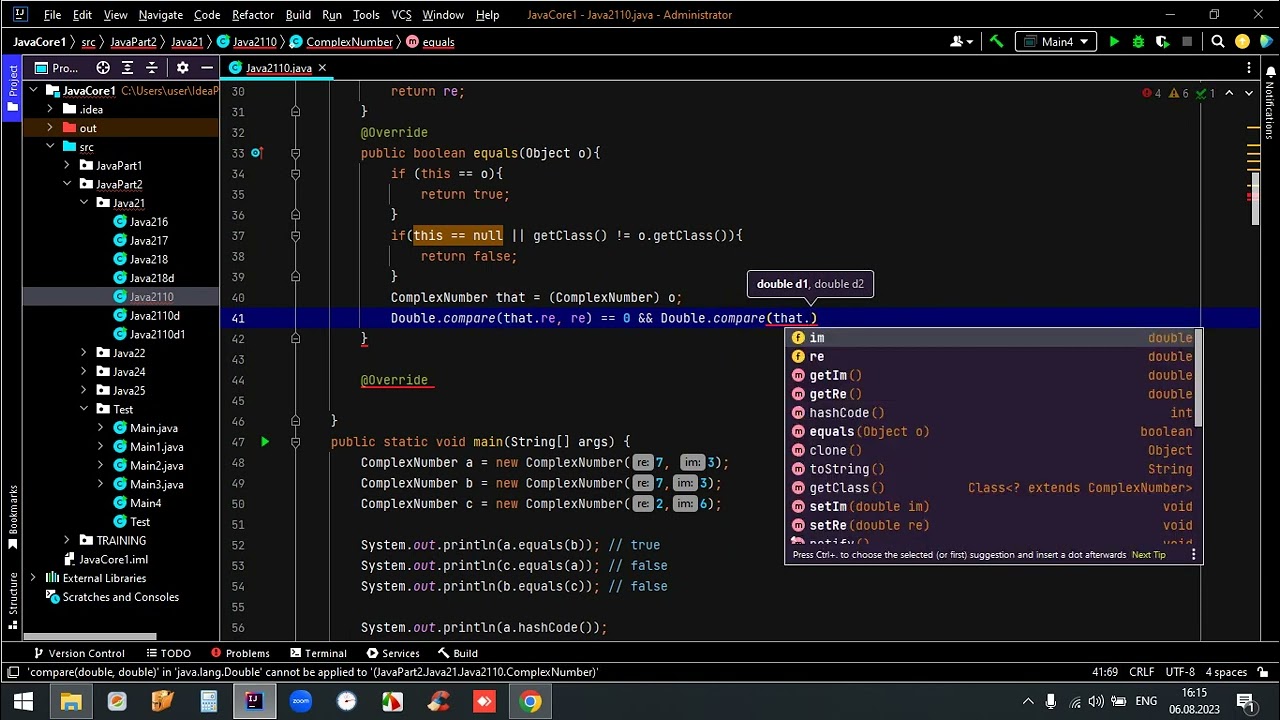Open the File menu
Viewport: 1280px width, 720px height.
(52, 15)
